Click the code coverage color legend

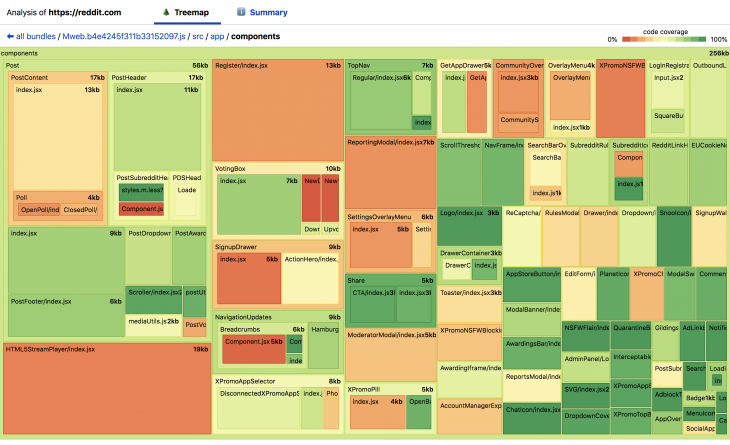(x=664, y=40)
